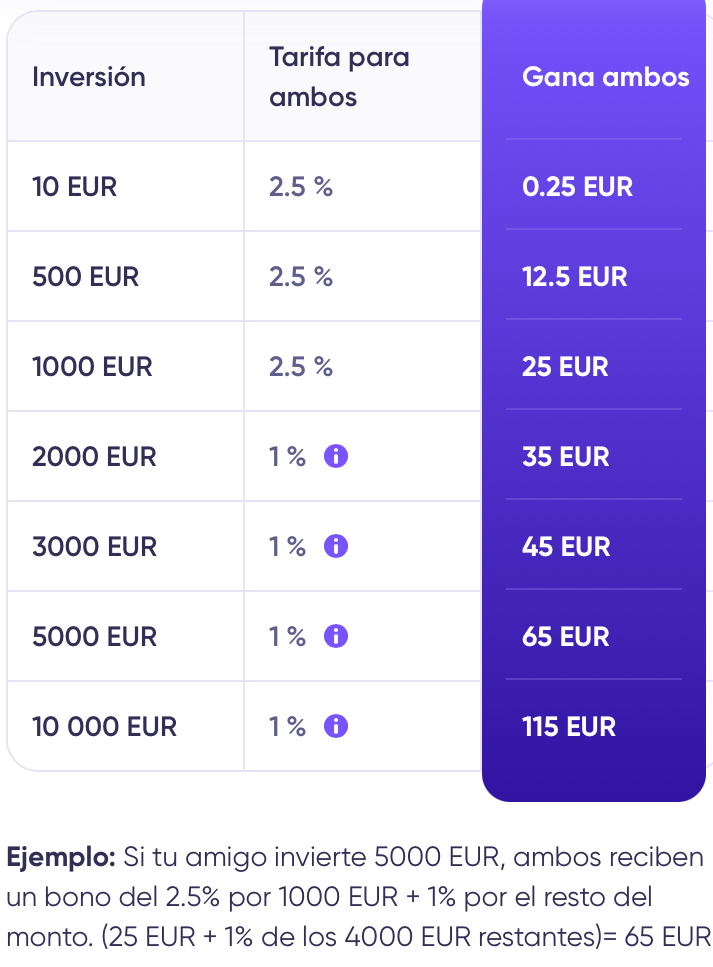713x967 pixels.
Task: Click the 115 EUR reward value
Action: (569, 727)
